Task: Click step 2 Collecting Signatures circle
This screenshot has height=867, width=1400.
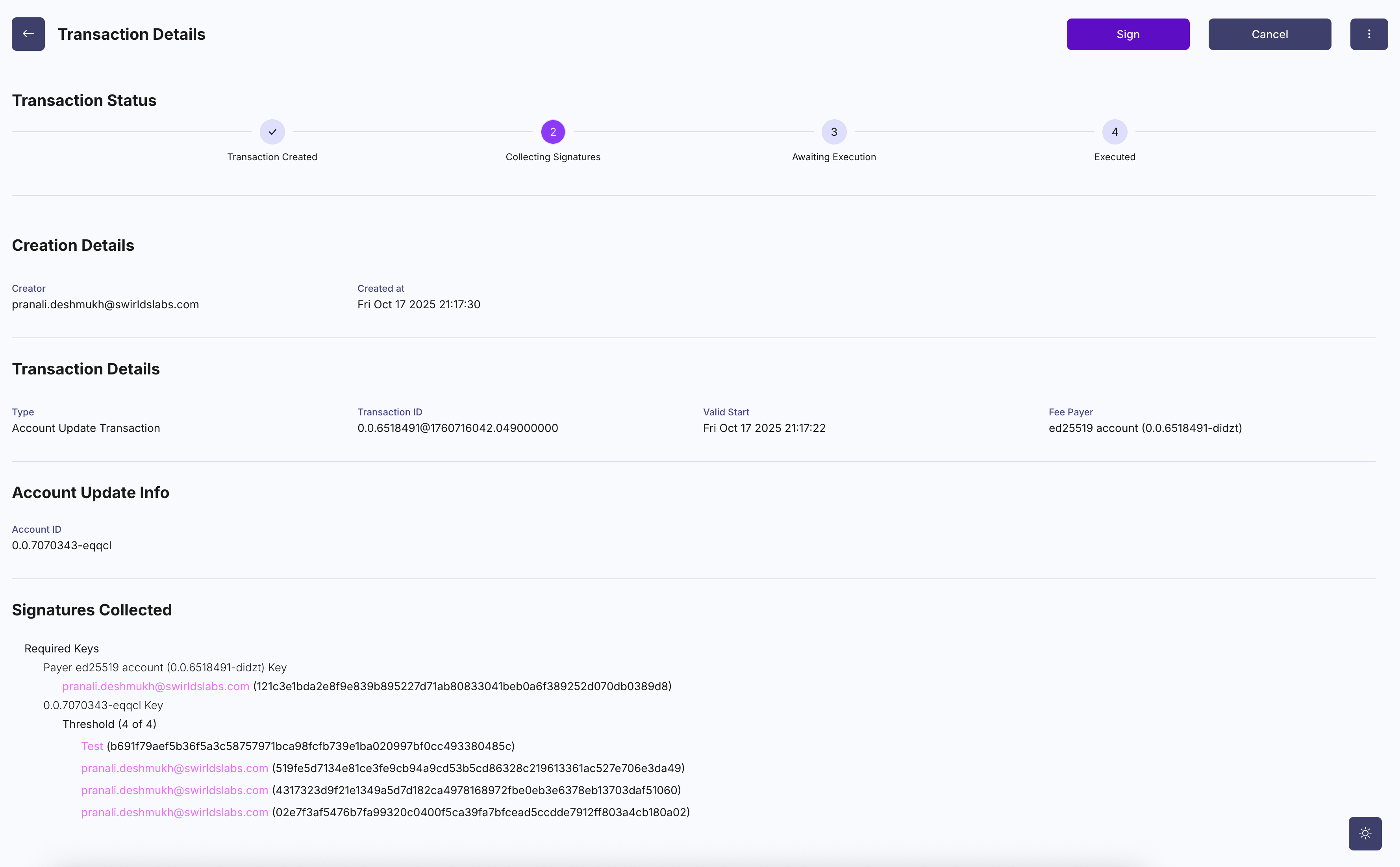Action: point(553,132)
